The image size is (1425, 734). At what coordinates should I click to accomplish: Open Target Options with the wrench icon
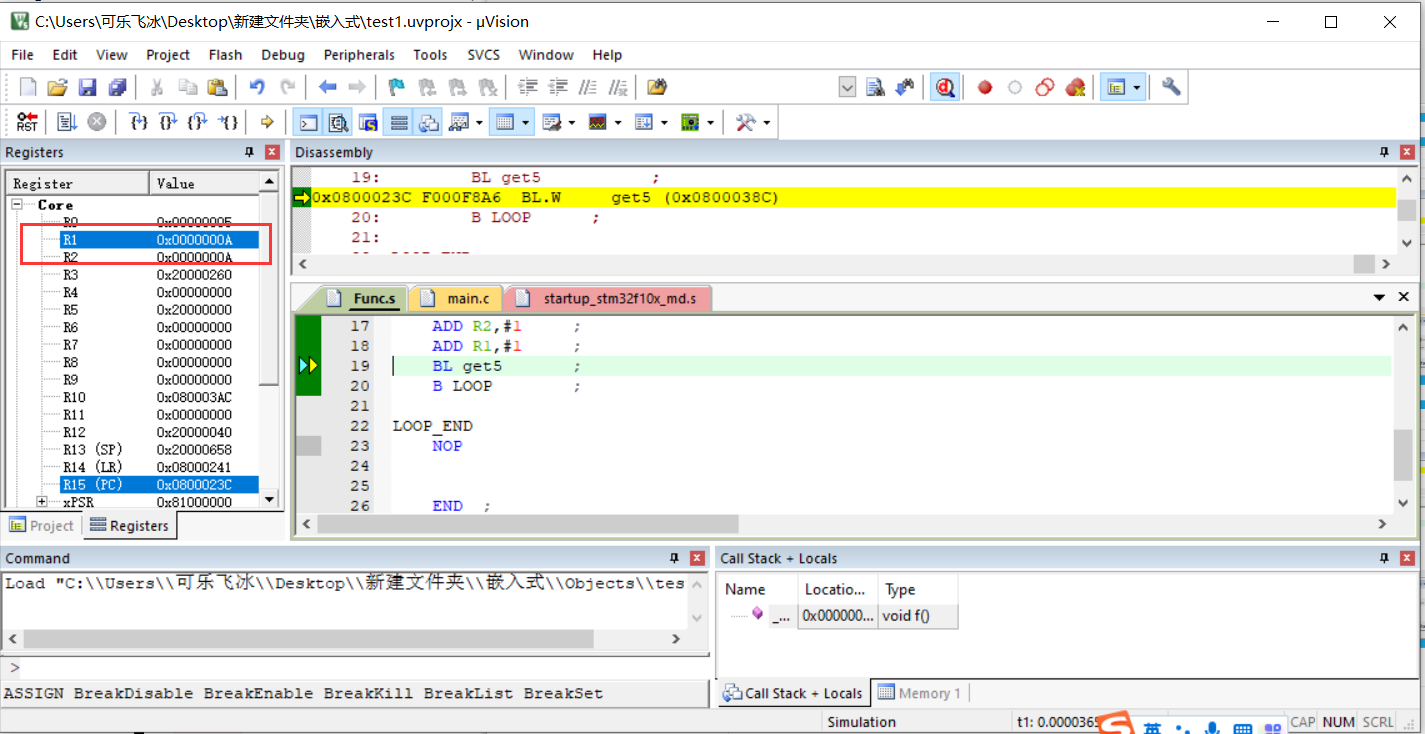(x=1171, y=87)
